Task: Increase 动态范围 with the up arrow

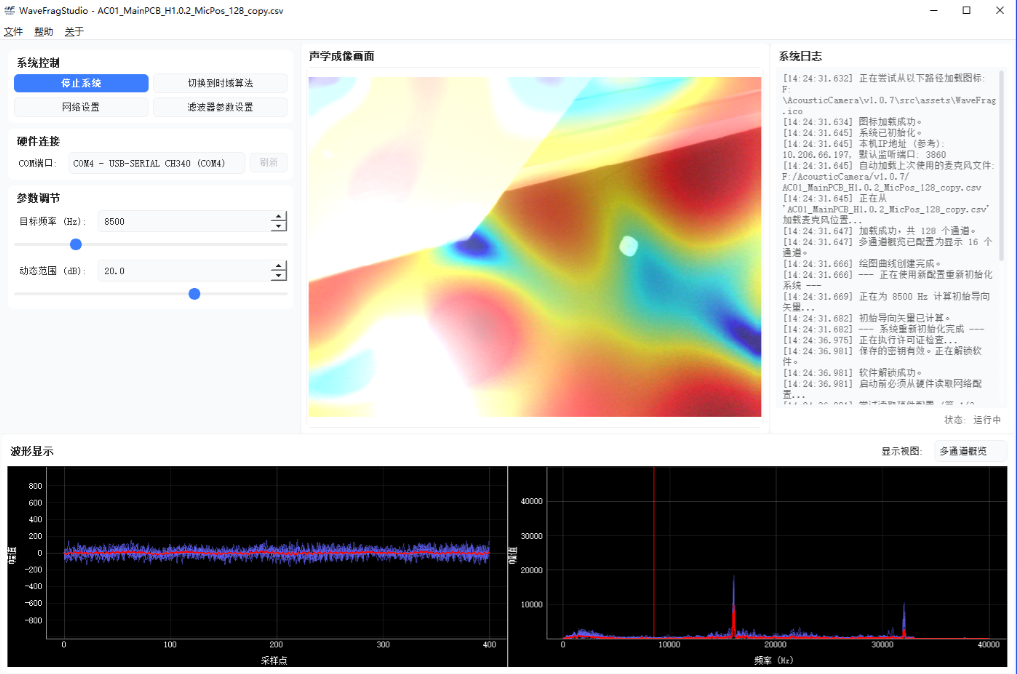Action: click(279, 266)
